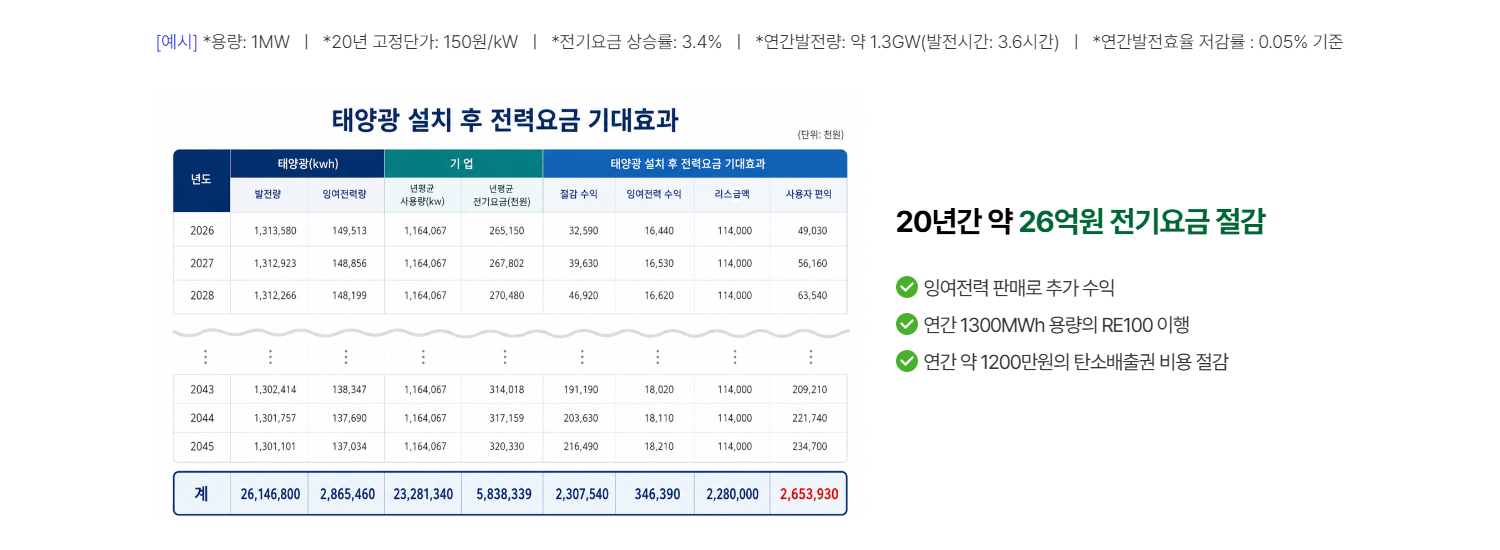
Task: Click the 2045 year row cell
Action: [202, 446]
